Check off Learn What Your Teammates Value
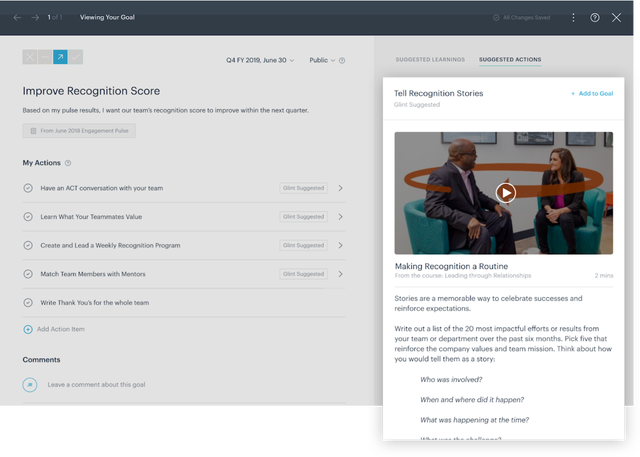Screen dimensions: 640x457 click(x=28, y=217)
